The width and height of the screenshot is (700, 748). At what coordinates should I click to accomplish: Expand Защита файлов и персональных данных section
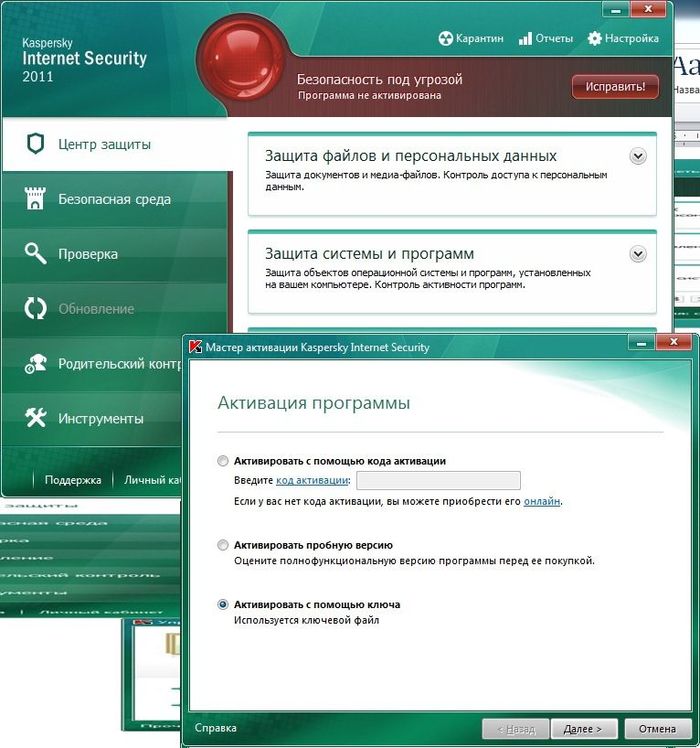coord(638,156)
